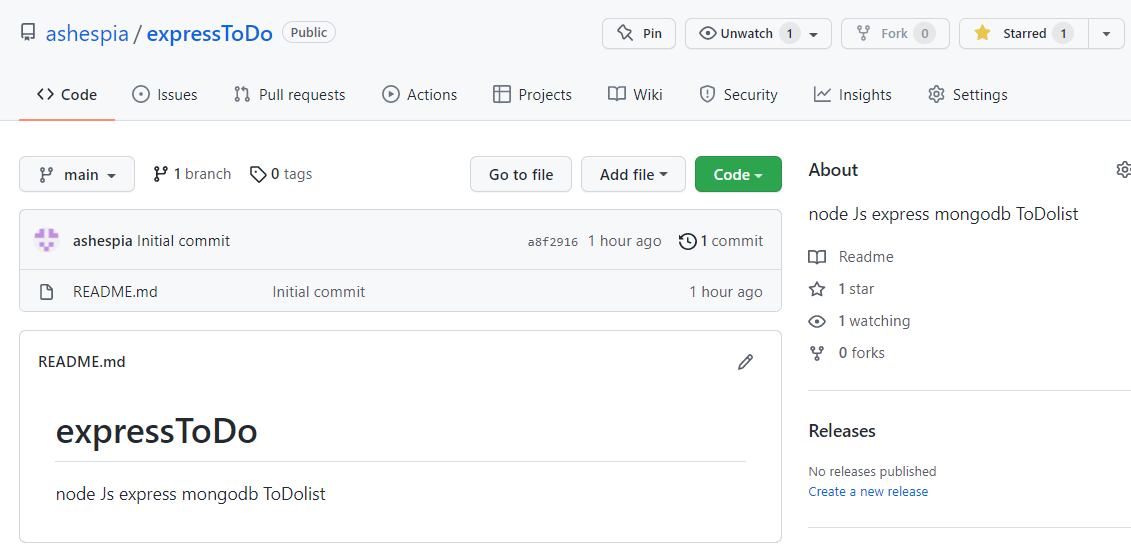Expand the Add file dropdown
This screenshot has height=554, width=1131.
[633, 174]
